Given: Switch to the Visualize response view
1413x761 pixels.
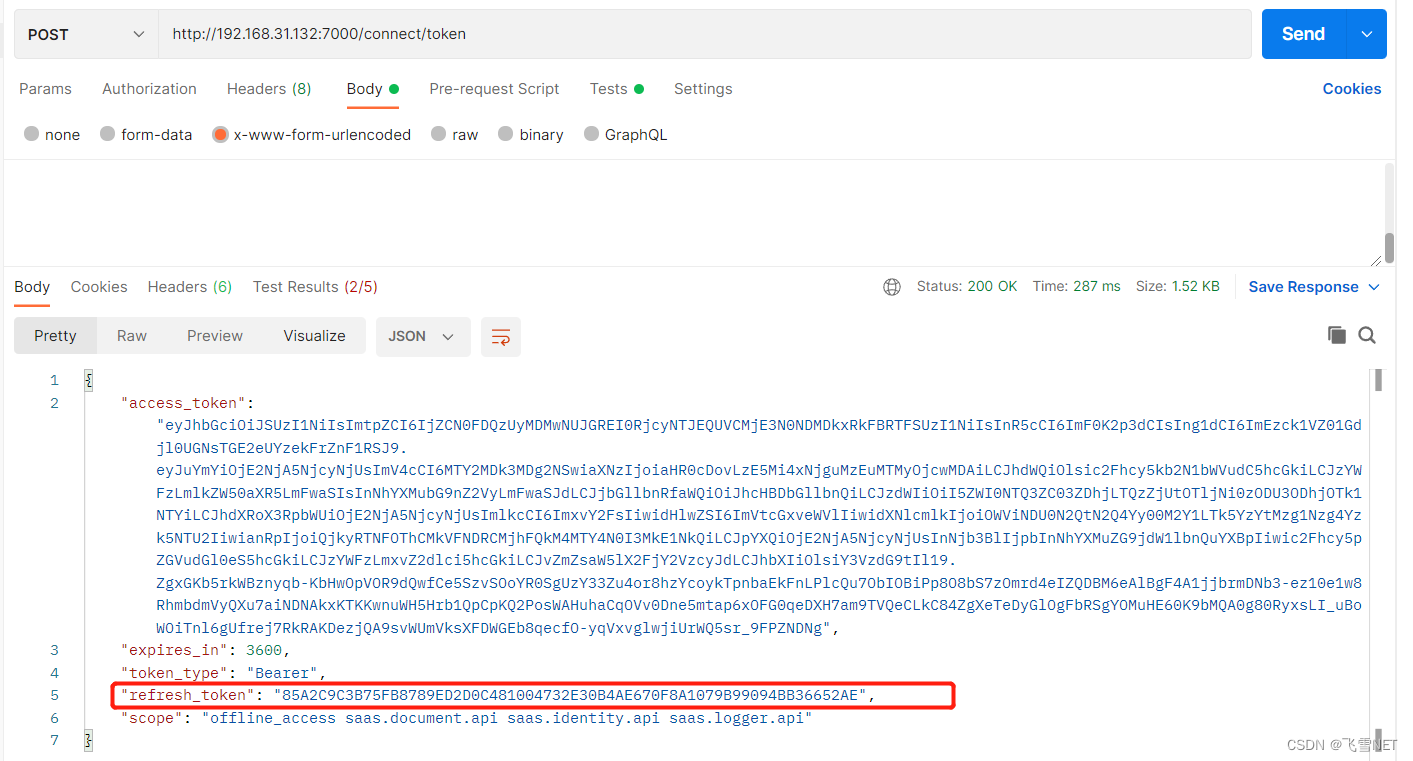Looking at the screenshot, I should 314,335.
